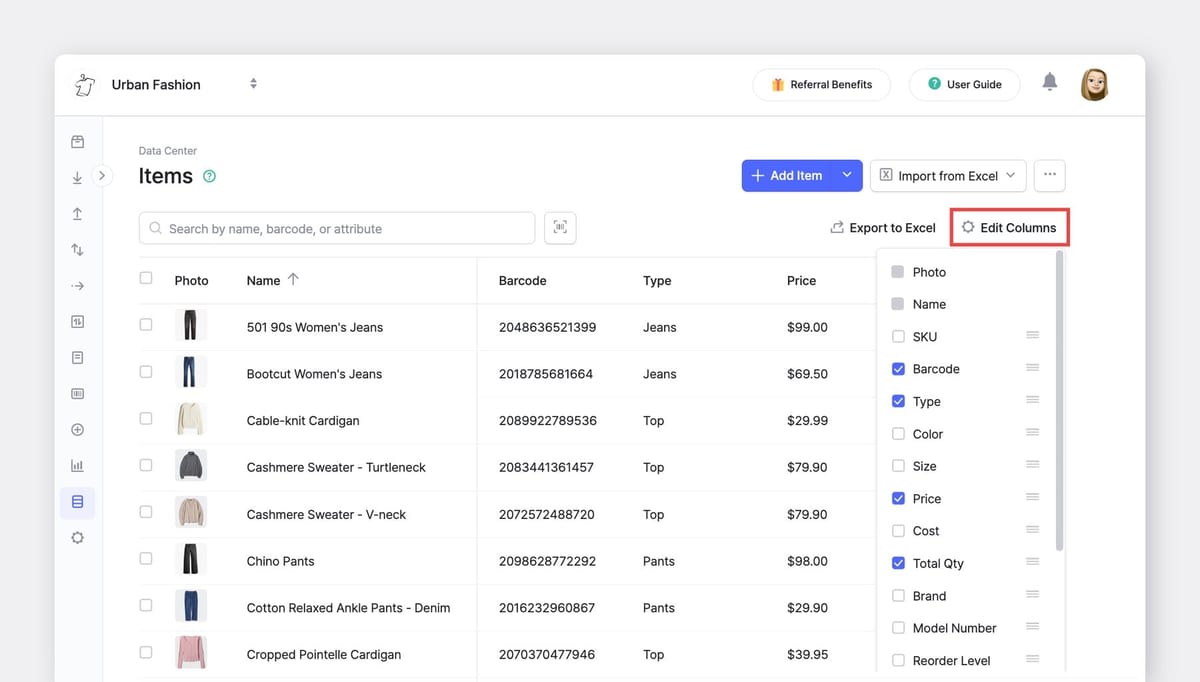Click the Edit Columns panel scrollbar

pos(1059,400)
